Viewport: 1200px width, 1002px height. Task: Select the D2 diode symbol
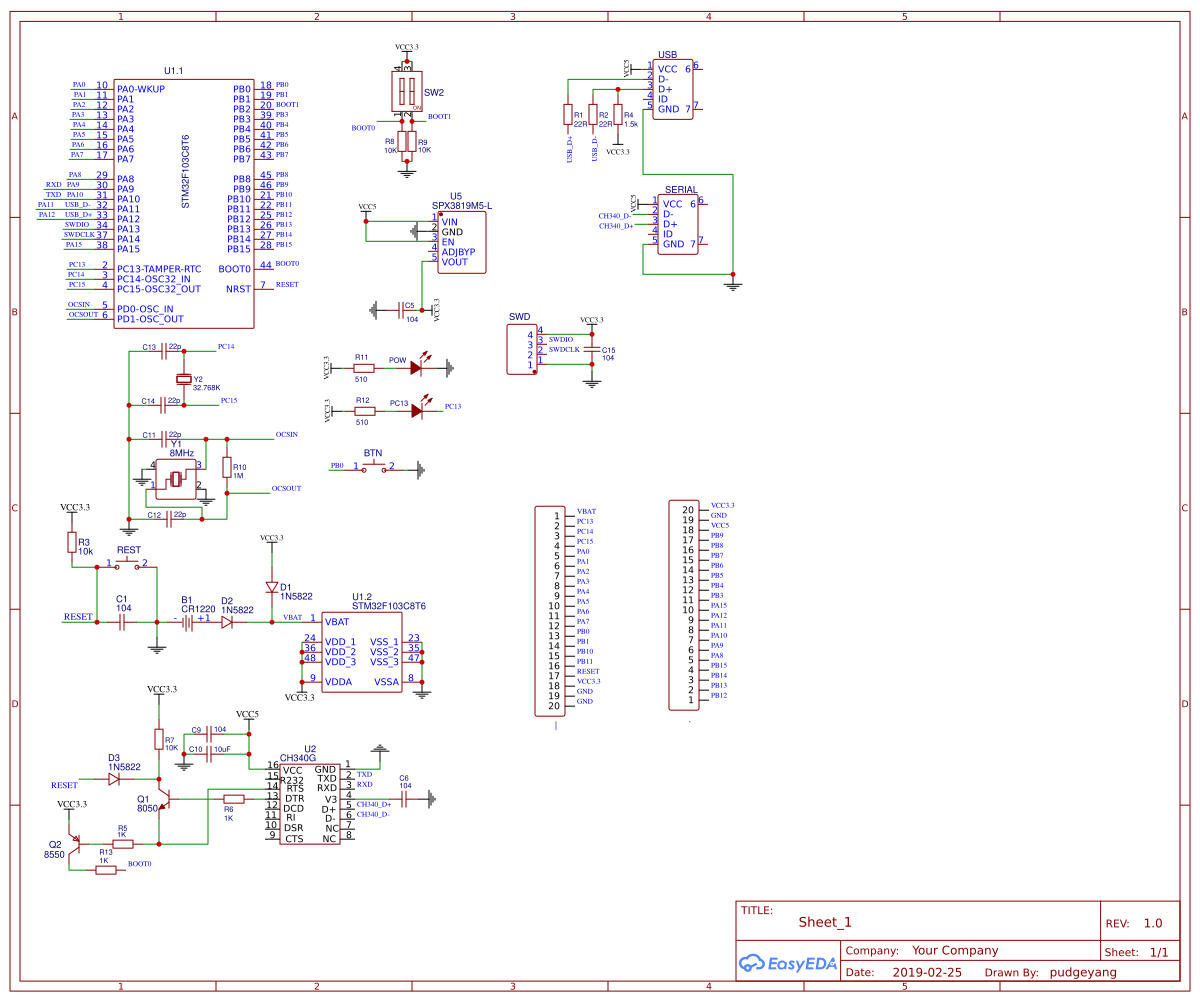227,621
